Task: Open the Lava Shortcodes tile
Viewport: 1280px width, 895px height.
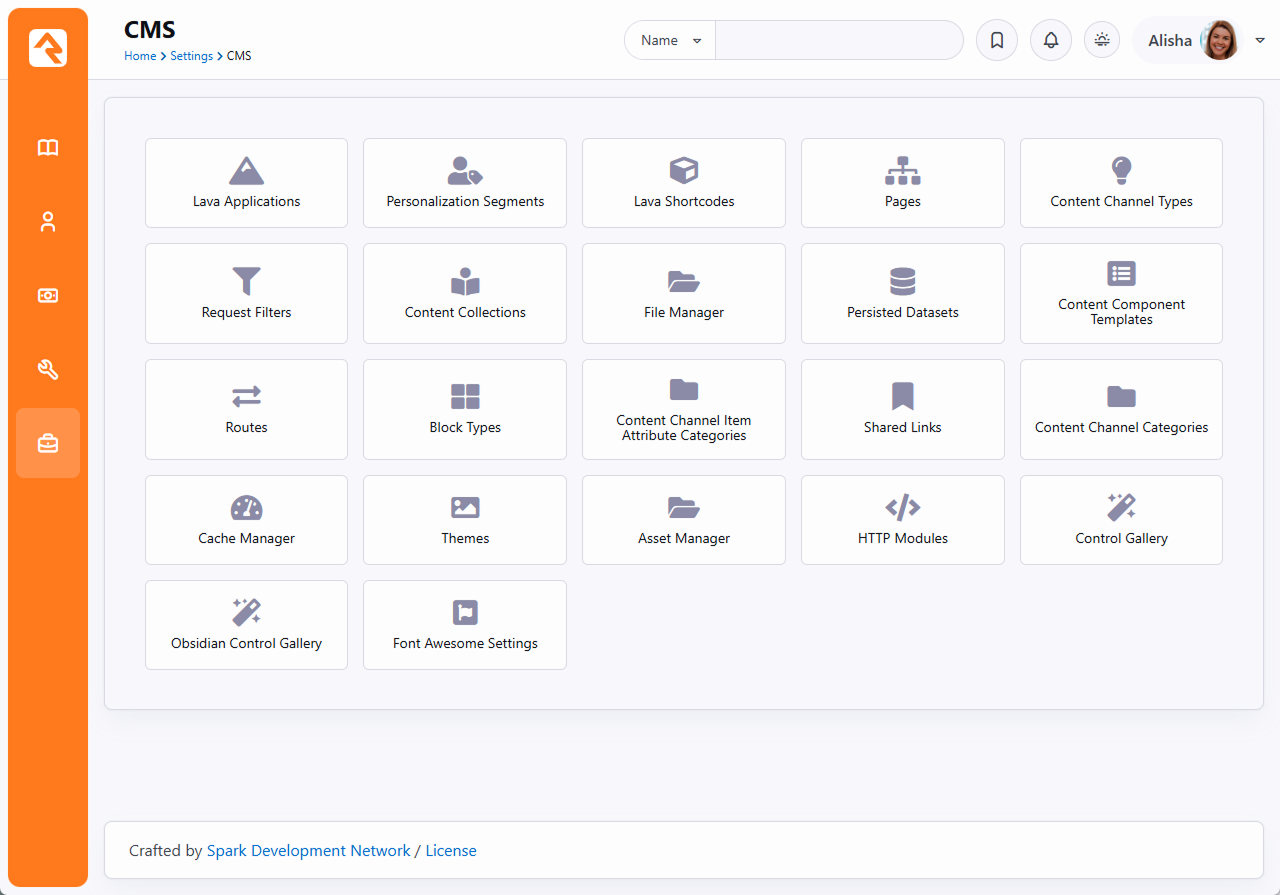Action: tap(684, 183)
